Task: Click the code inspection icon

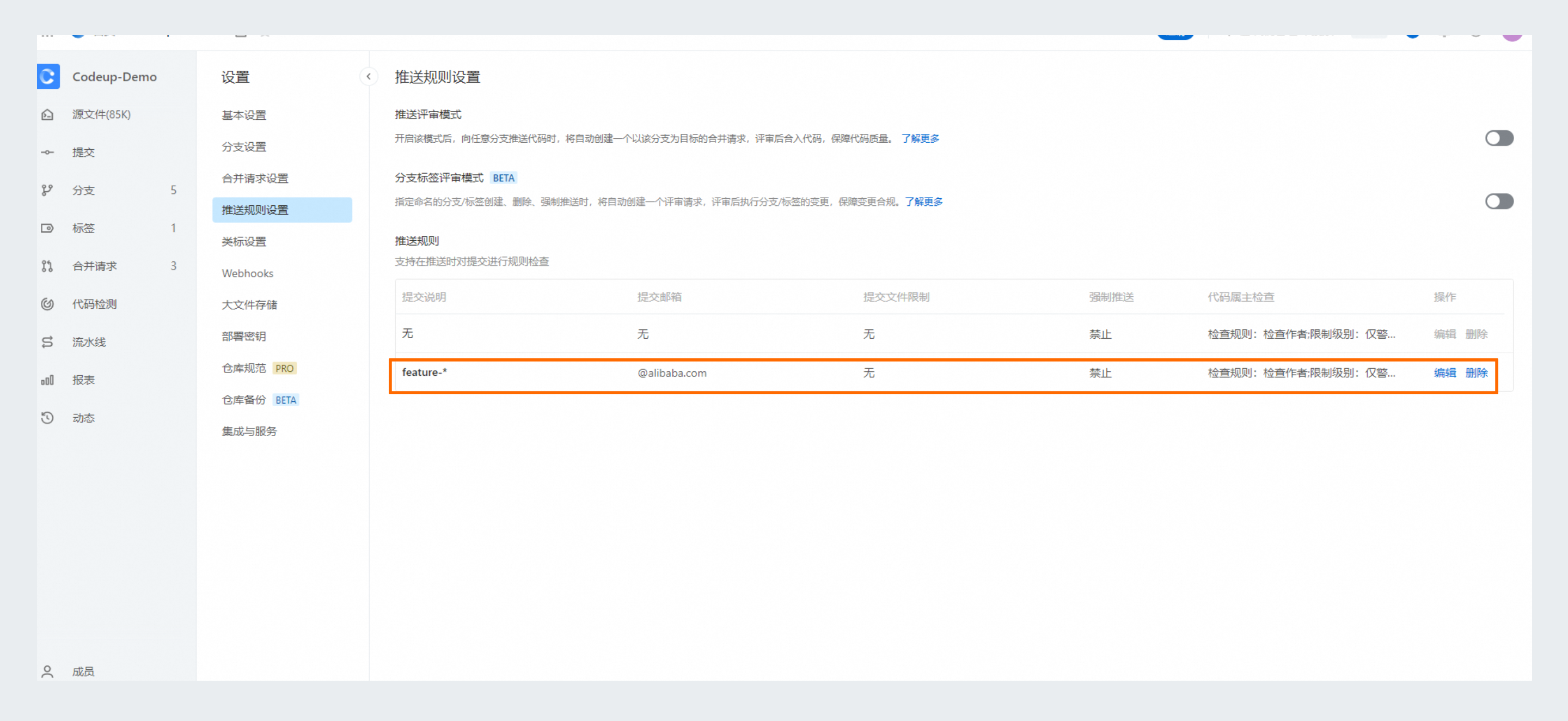Action: (x=47, y=304)
